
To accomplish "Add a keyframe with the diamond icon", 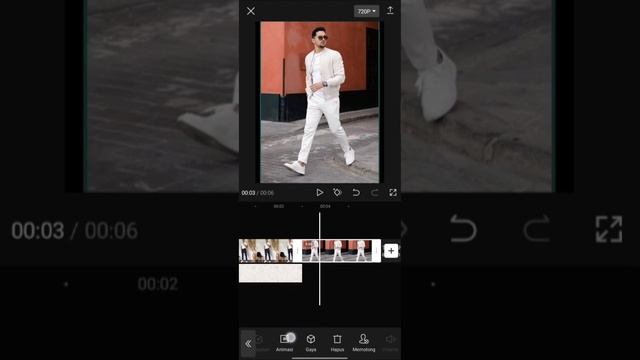I will click(x=337, y=192).
